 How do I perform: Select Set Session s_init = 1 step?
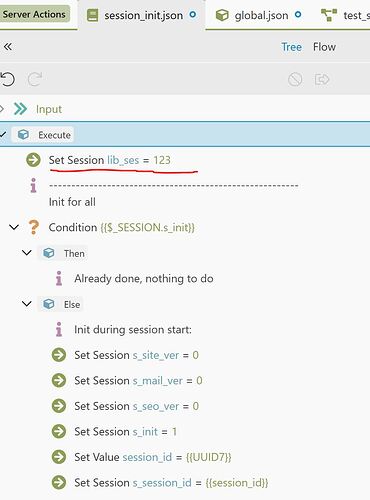pos(125,432)
